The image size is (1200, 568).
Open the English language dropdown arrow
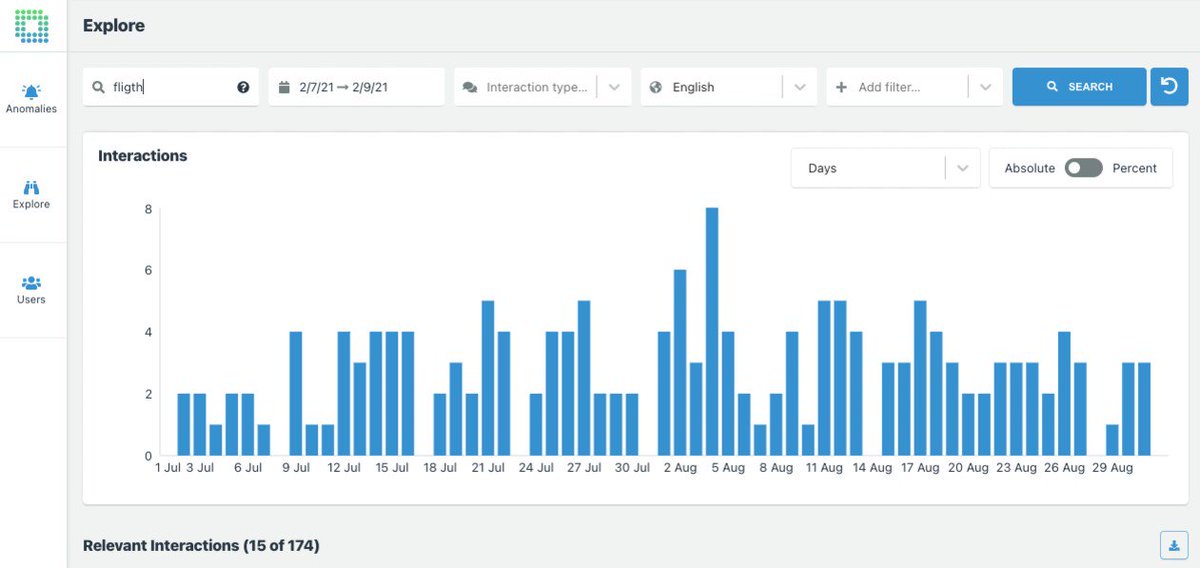(800, 87)
